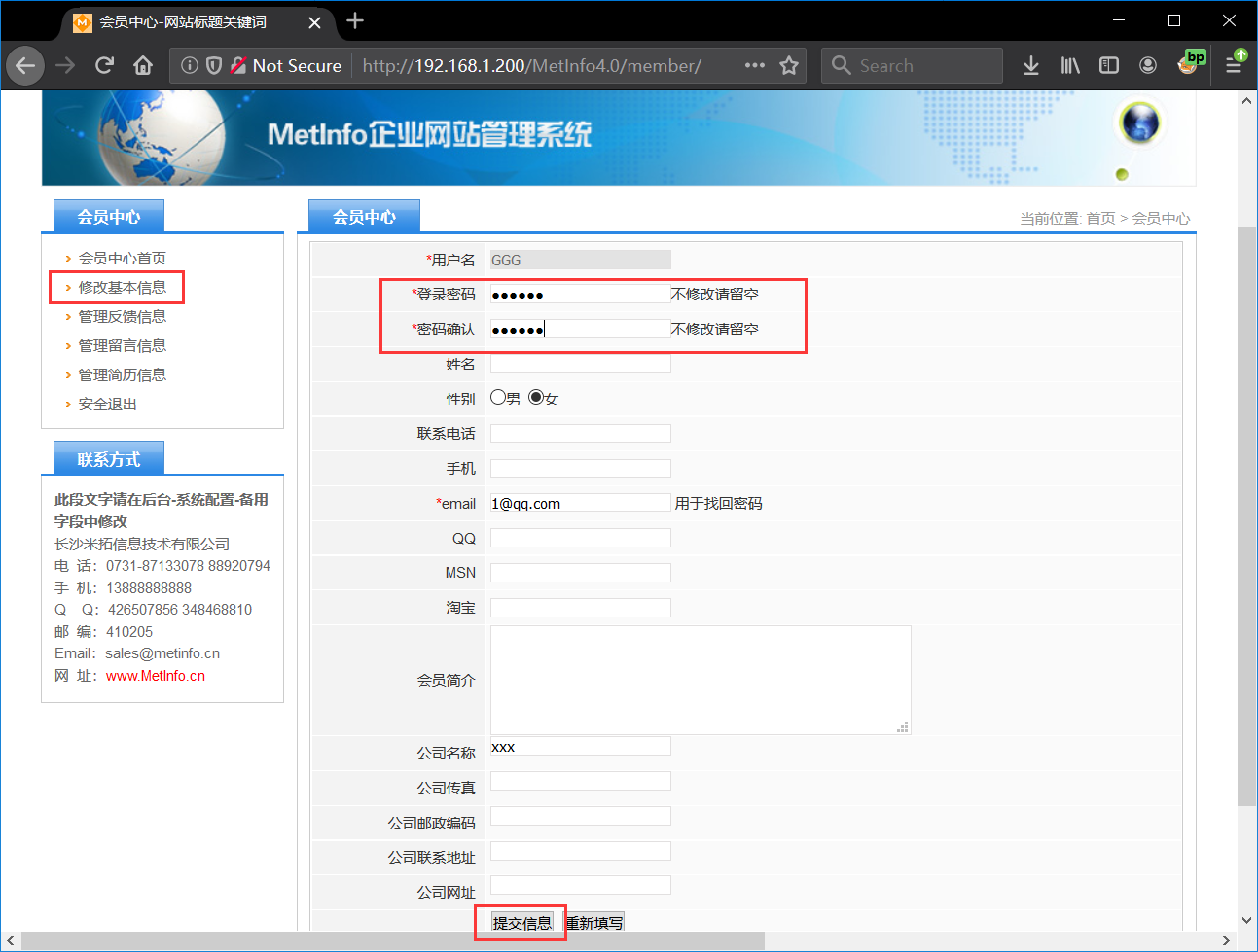Screen dimensions: 1258x952
Task: Click 提交信息 submit button
Action: click(x=521, y=923)
